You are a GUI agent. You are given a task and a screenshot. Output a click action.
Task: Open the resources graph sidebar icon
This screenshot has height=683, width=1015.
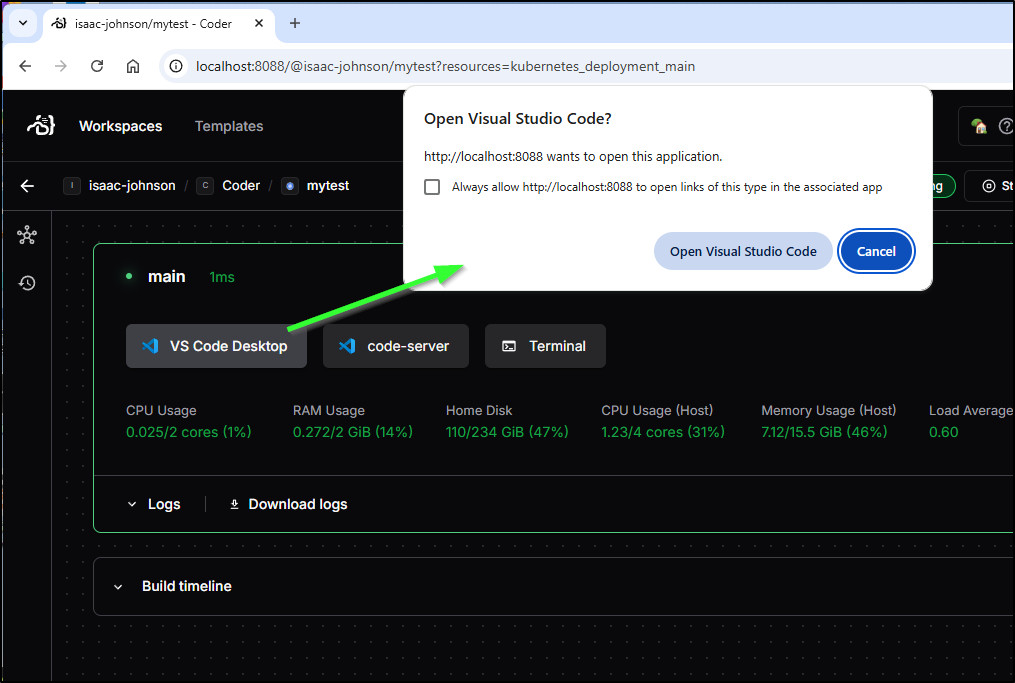point(27,235)
